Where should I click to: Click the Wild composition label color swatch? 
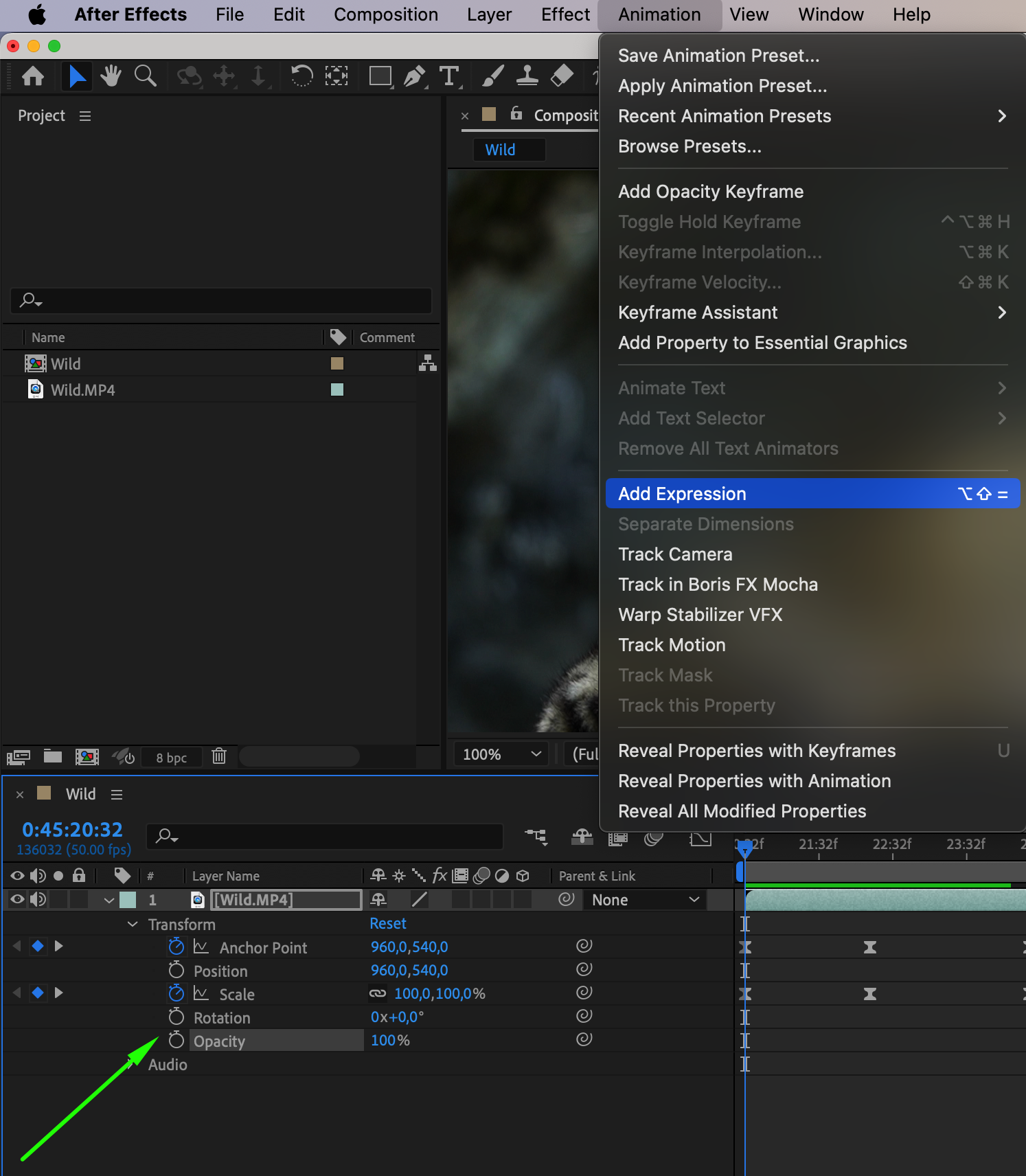pos(337,363)
